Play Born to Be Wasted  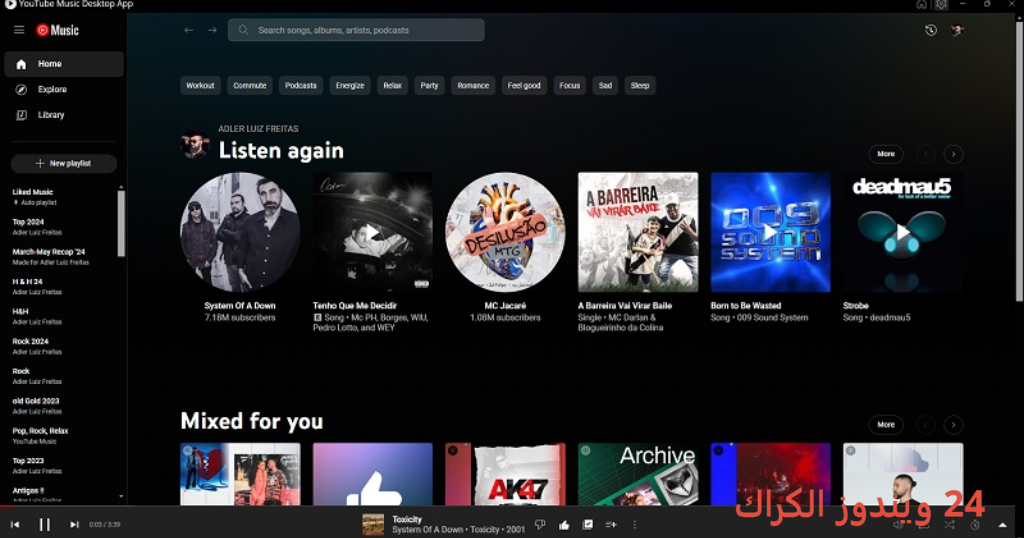pos(771,232)
